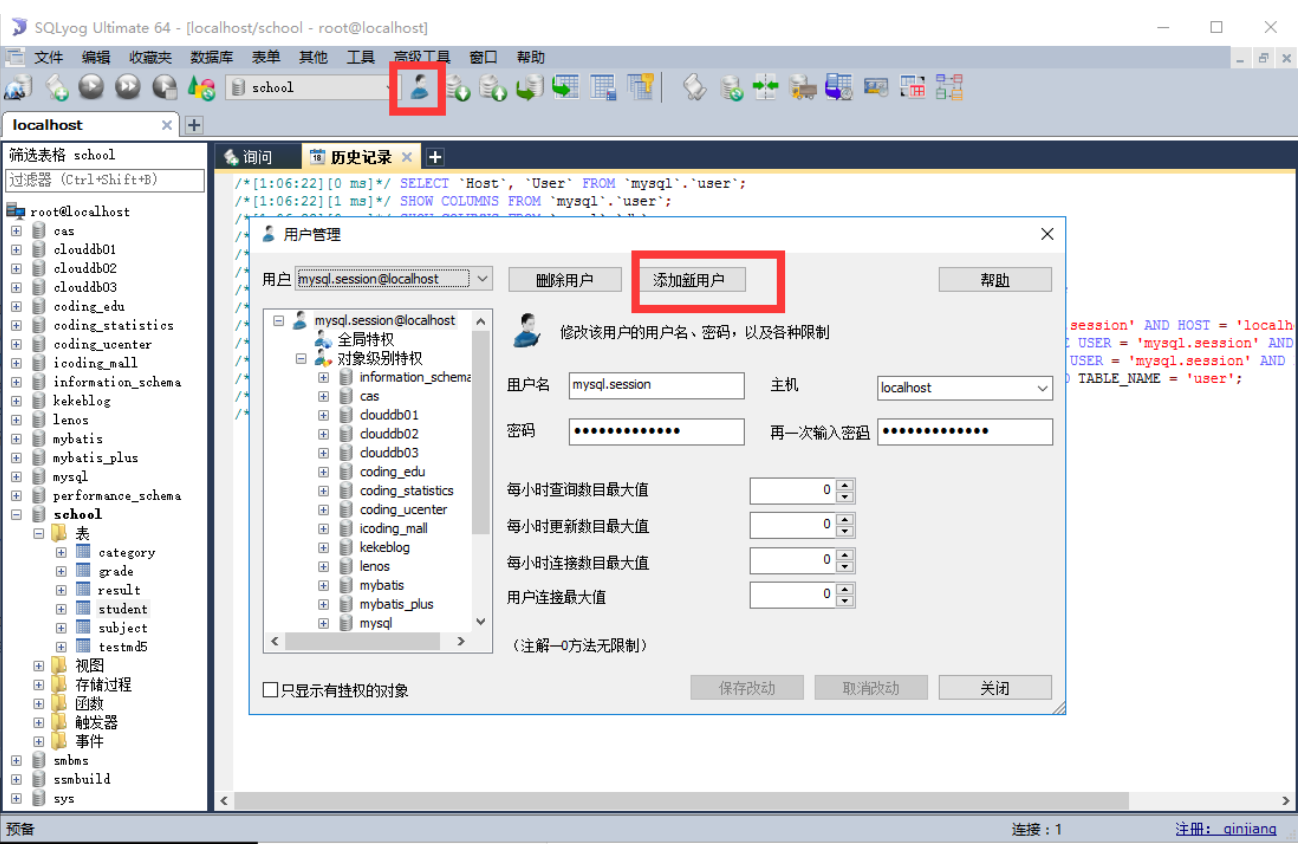Expand the 视图 folder
This screenshot has width=1299, height=846.
tap(38, 666)
